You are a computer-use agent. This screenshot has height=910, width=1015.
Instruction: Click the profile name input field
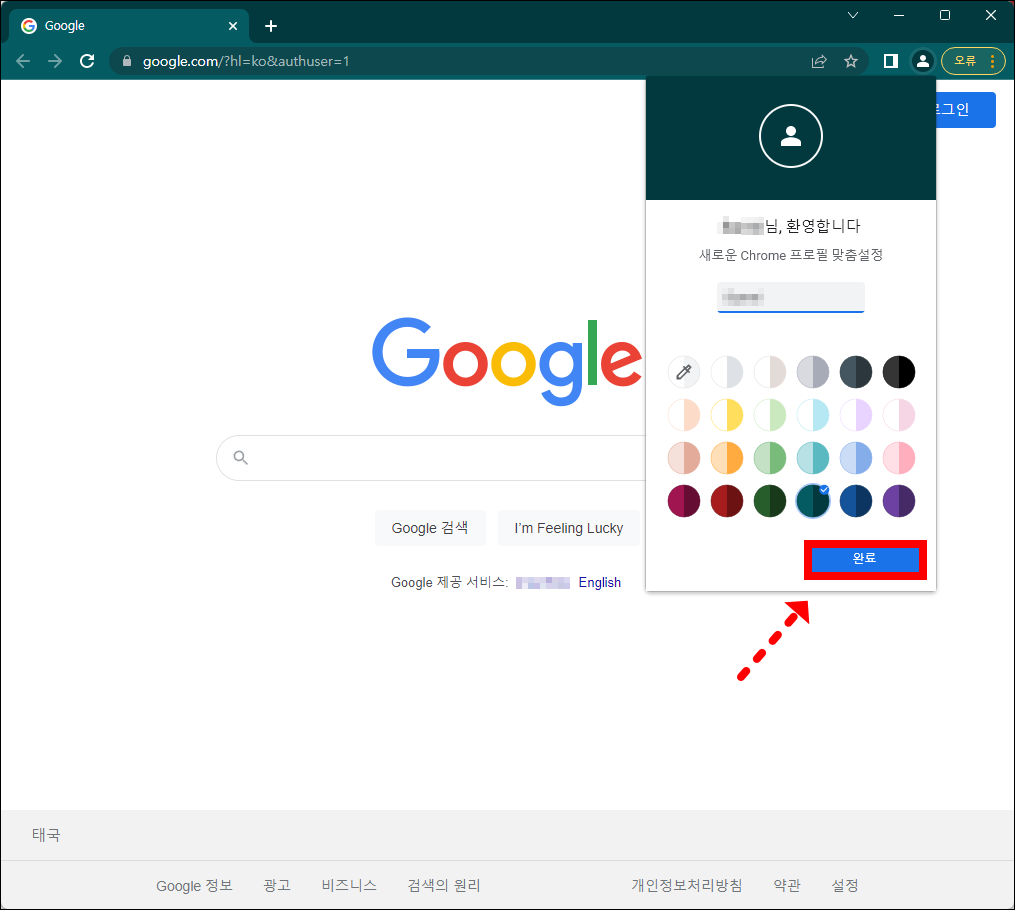(790, 298)
